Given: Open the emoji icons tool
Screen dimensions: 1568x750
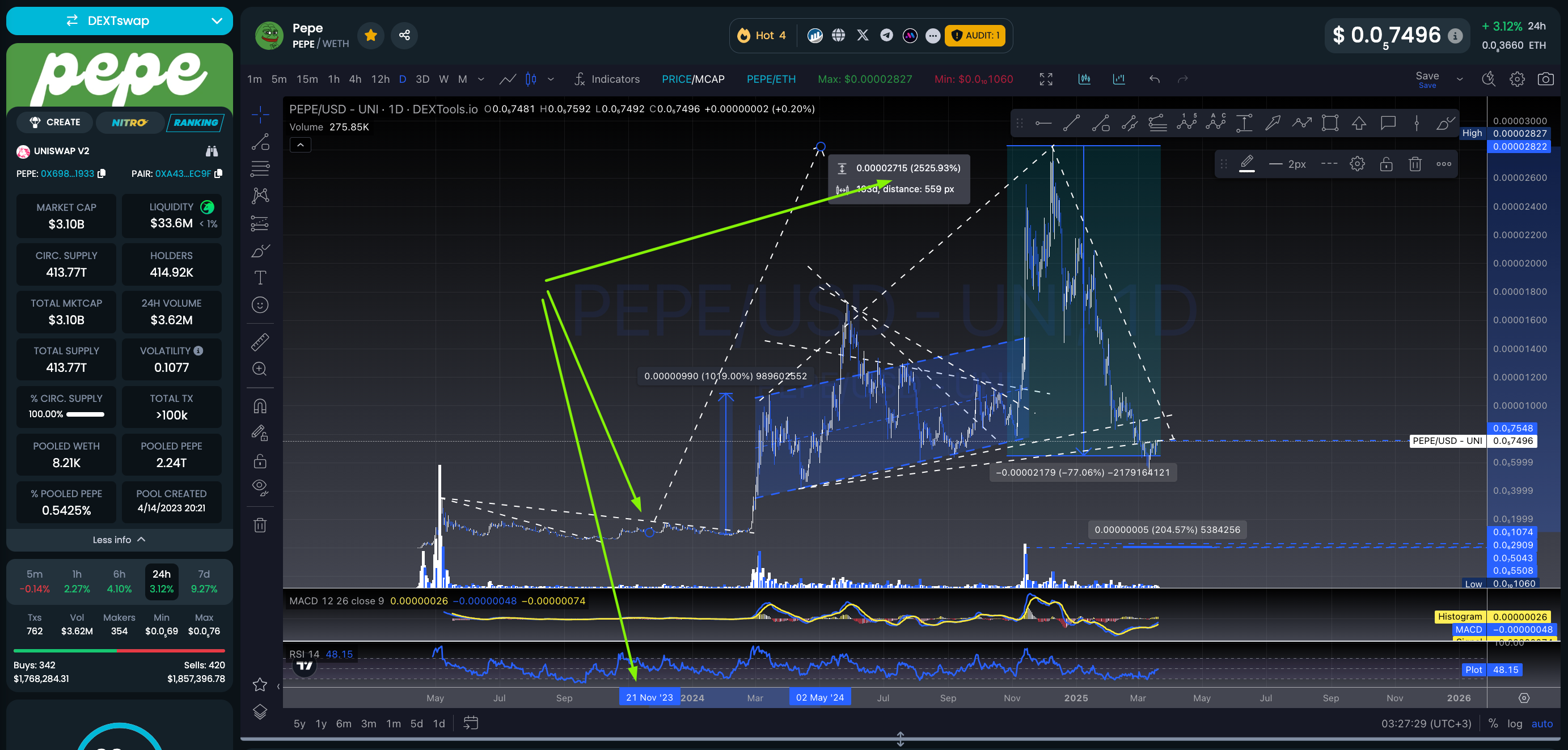Looking at the screenshot, I should (x=260, y=305).
